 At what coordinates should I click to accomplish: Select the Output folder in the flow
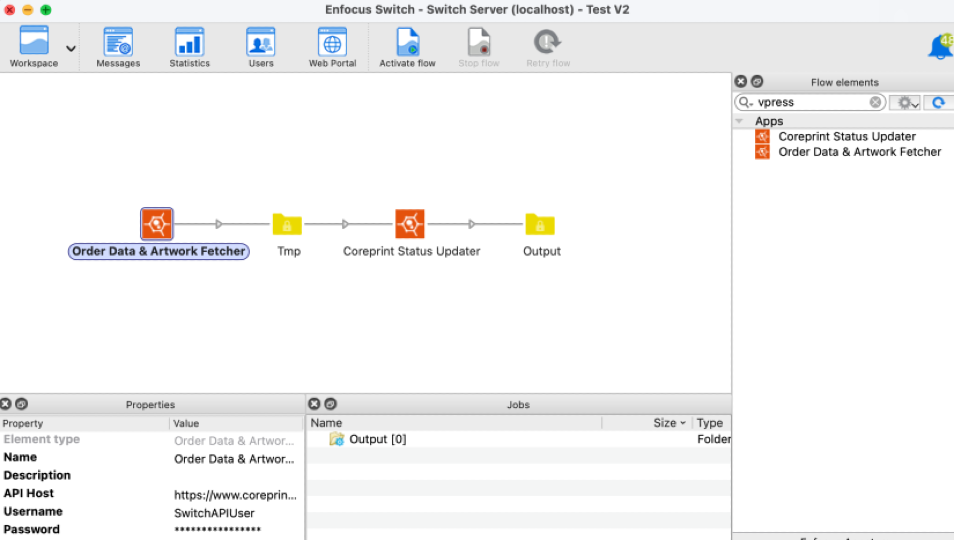point(540,224)
